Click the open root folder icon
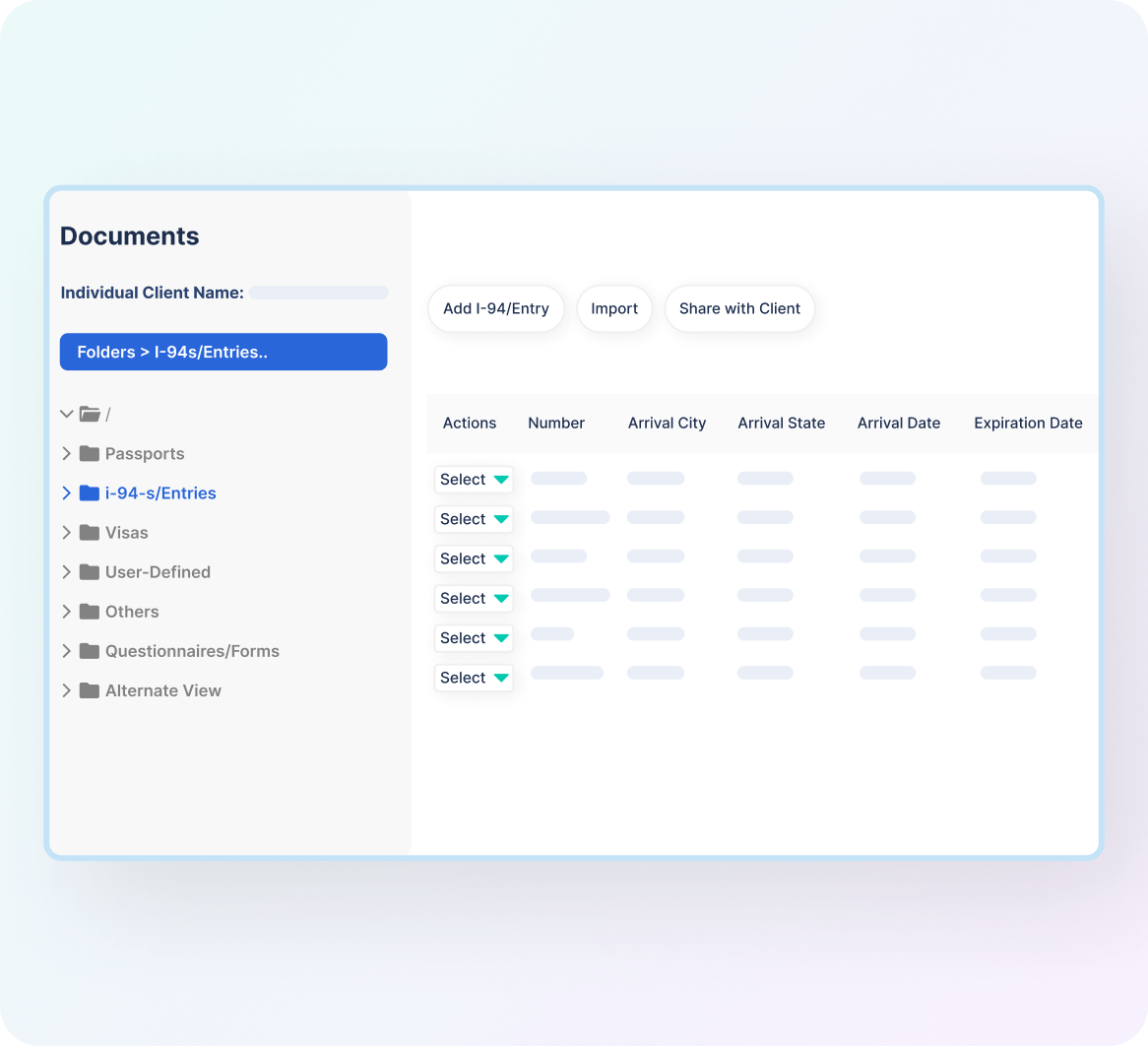Screen dimensions: 1148x1046 pos(90,415)
